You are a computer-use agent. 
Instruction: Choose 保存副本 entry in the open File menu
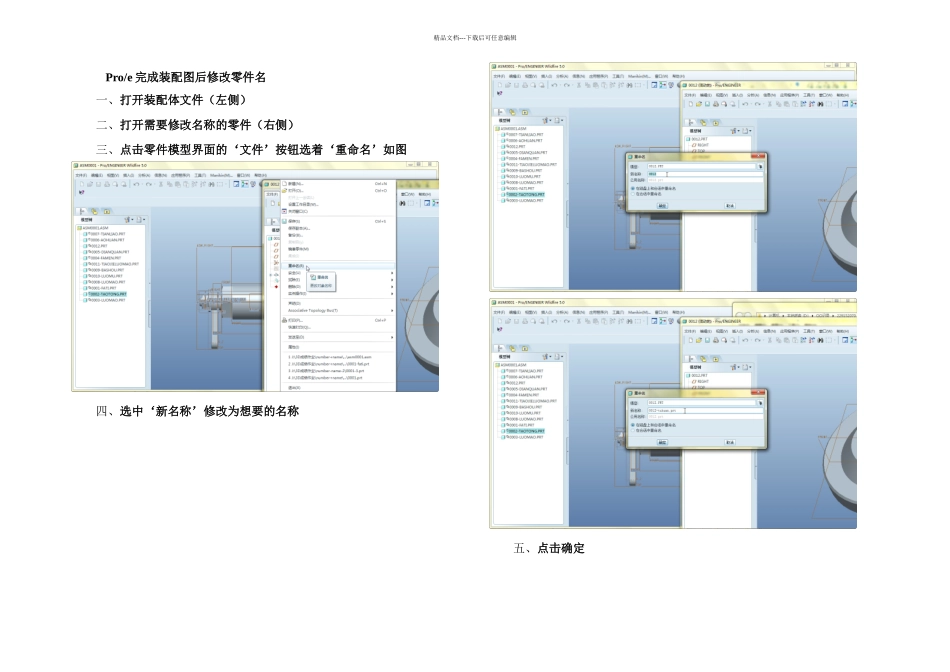click(338, 228)
